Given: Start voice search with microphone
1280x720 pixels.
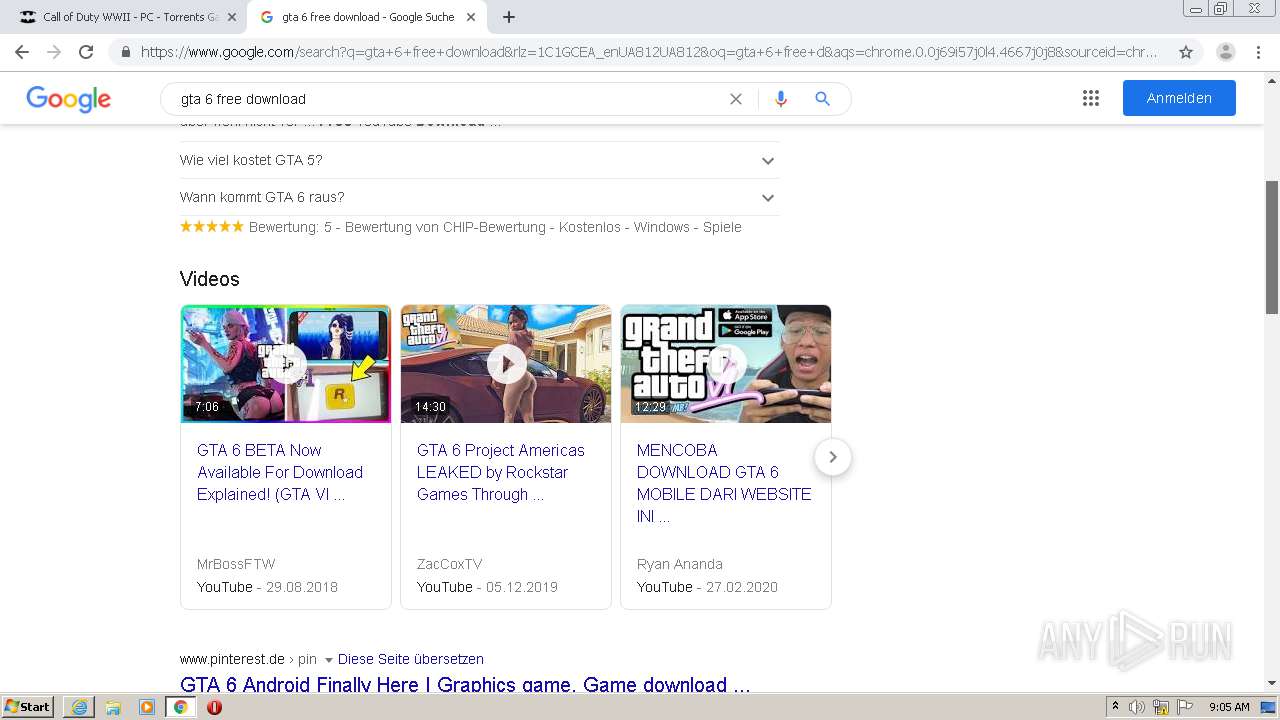Looking at the screenshot, I should pos(781,99).
